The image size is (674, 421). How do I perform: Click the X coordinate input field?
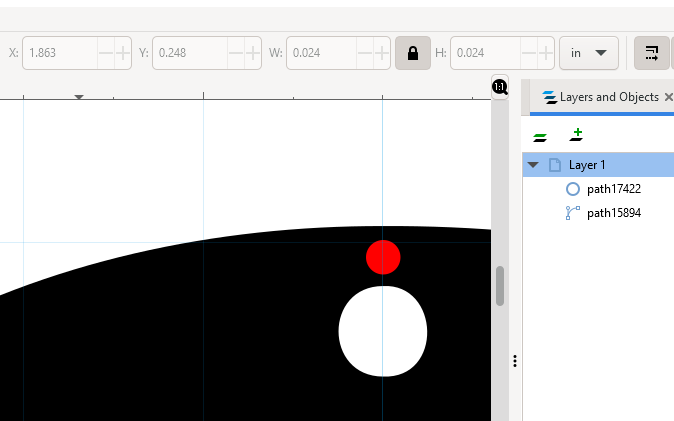pos(58,53)
